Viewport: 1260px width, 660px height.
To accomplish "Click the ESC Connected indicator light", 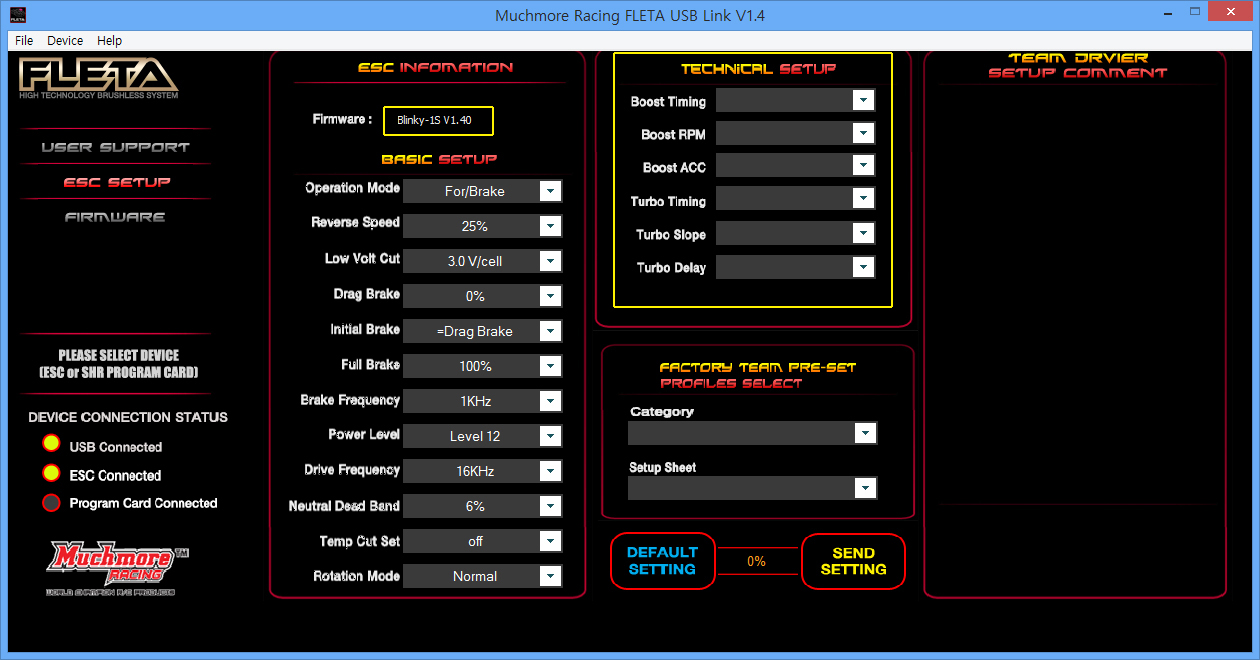I will click(51, 474).
